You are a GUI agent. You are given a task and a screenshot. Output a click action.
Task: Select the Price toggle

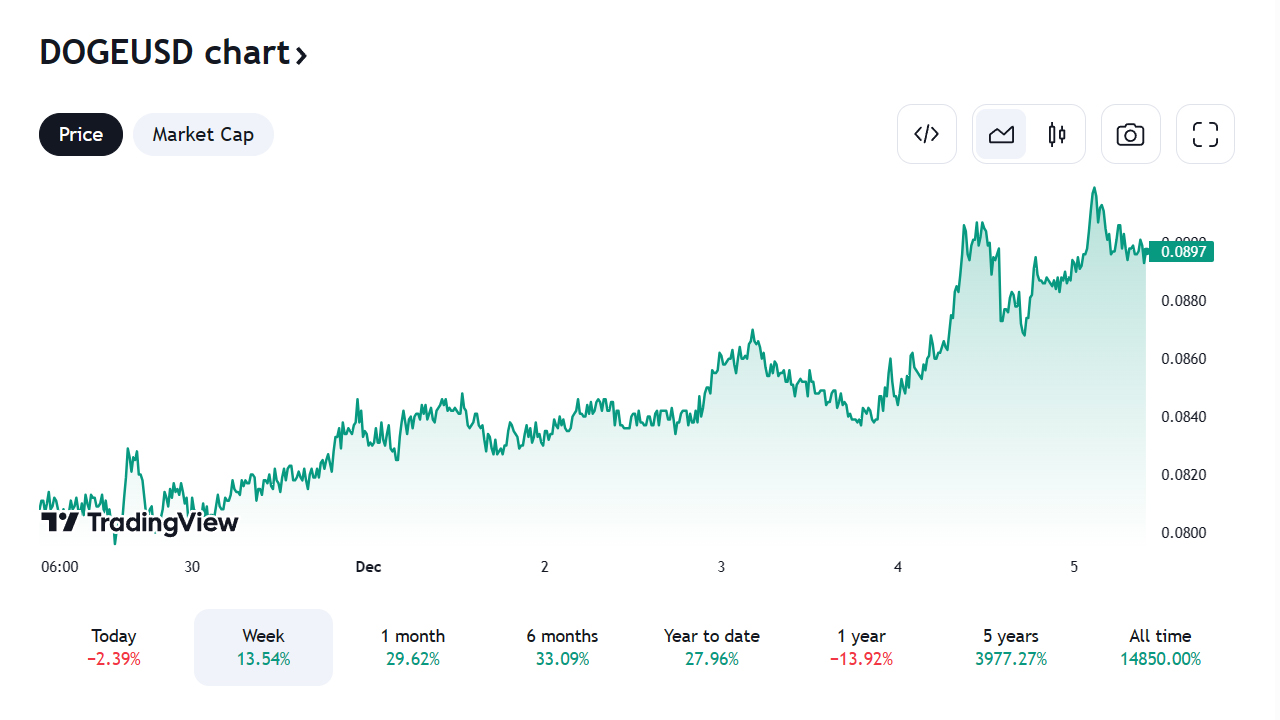pos(81,134)
